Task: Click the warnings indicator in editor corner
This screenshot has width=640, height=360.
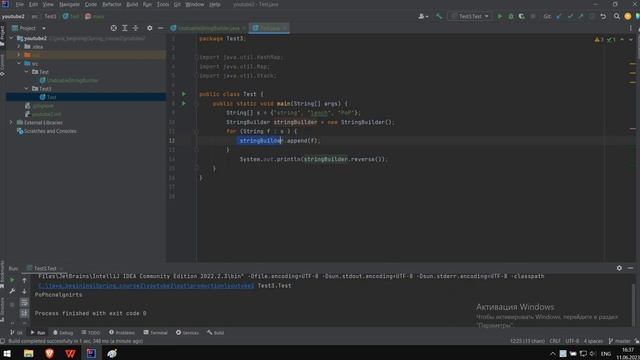Action: point(599,40)
